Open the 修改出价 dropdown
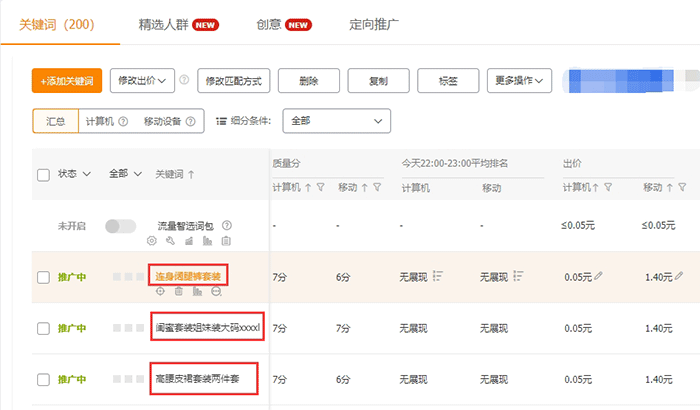 143,80
